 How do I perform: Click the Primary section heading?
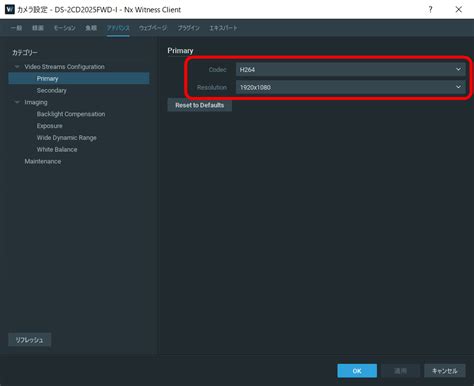180,51
